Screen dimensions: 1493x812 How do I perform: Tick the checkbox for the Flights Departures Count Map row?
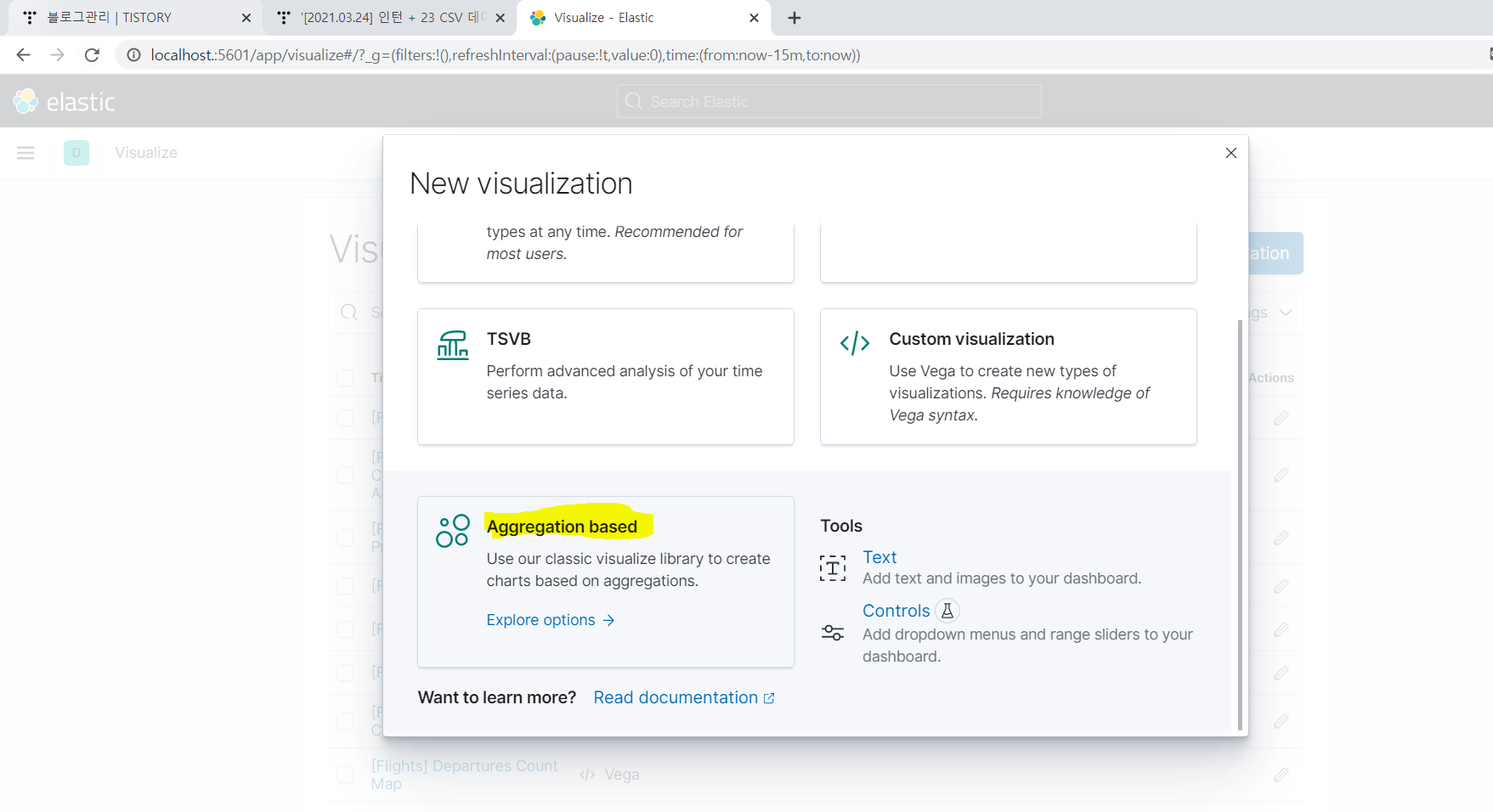(345, 775)
